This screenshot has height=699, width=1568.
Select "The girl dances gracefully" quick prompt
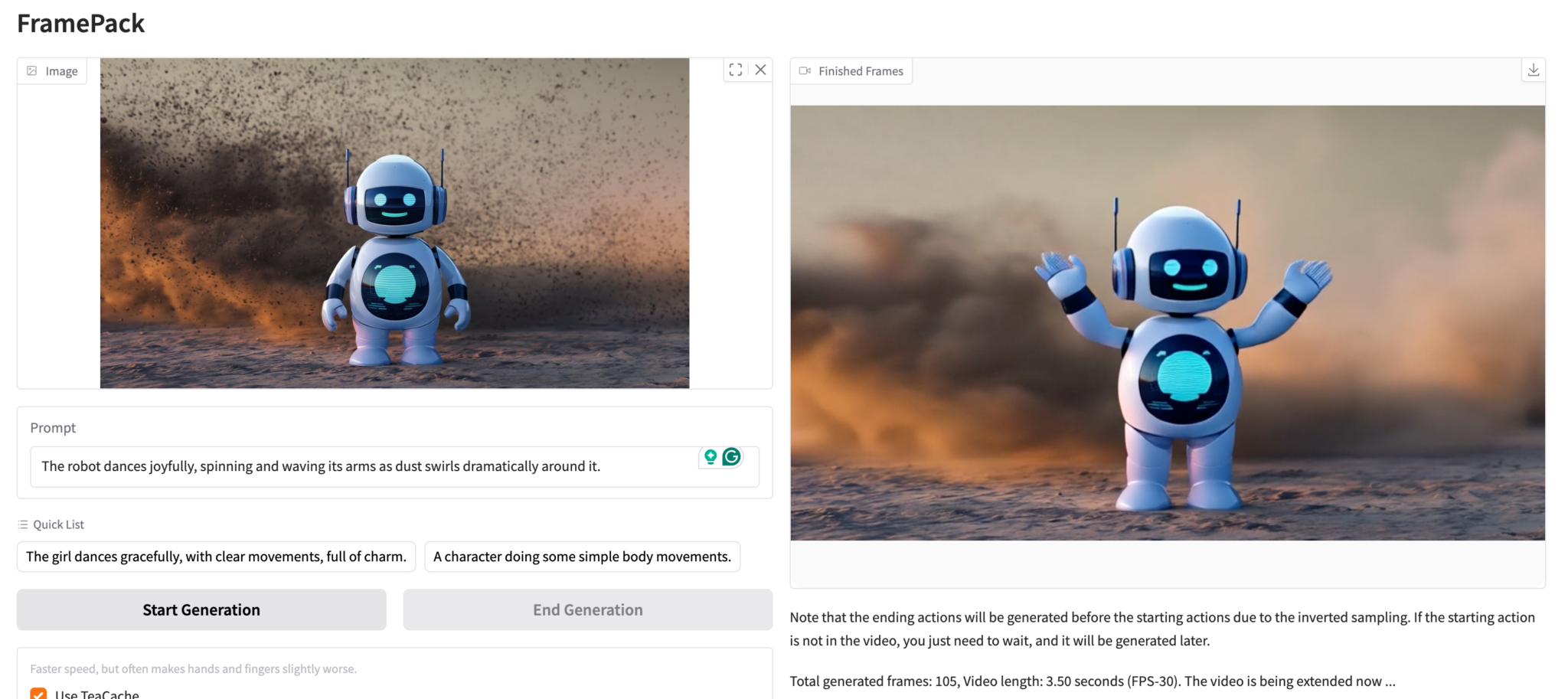tap(216, 557)
